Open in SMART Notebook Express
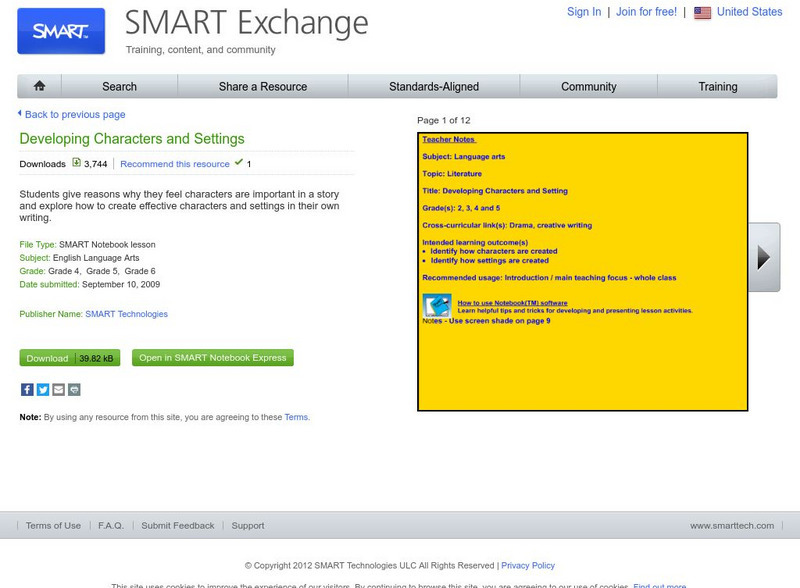This screenshot has width=800, height=588. pos(213,358)
